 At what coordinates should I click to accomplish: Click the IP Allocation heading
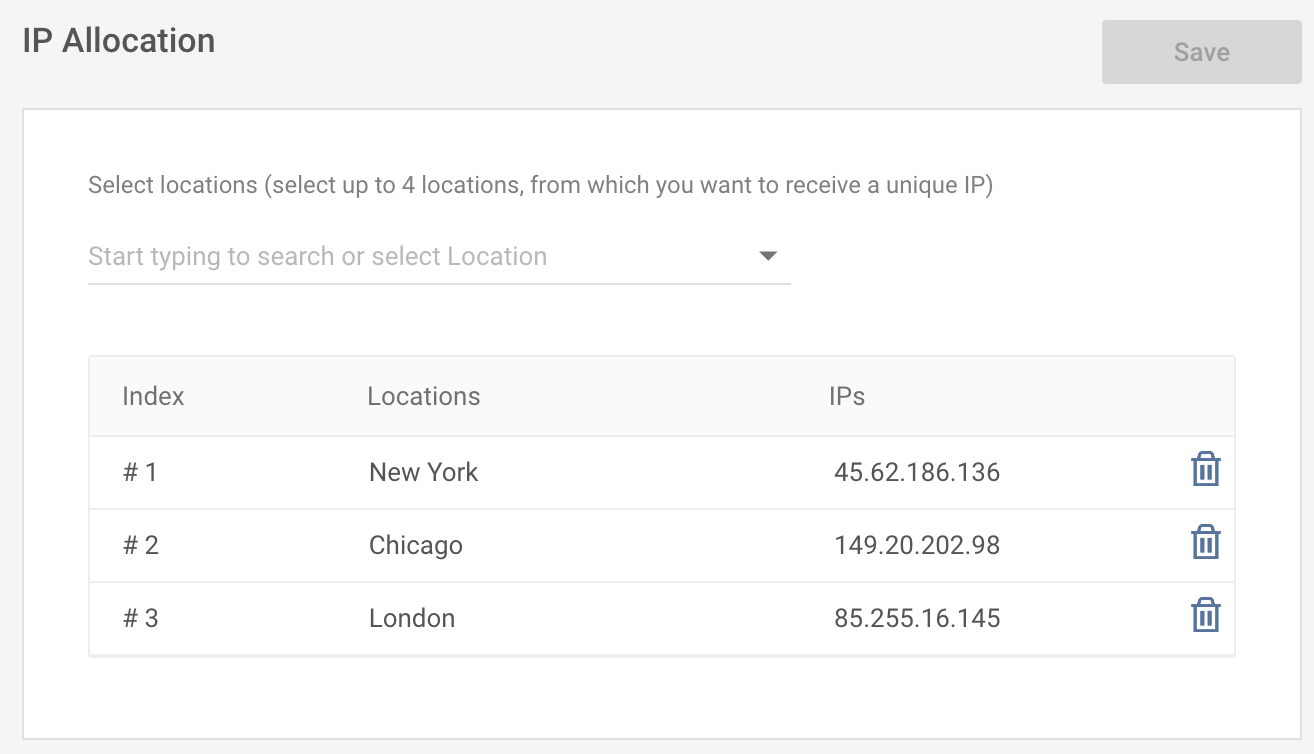(117, 40)
